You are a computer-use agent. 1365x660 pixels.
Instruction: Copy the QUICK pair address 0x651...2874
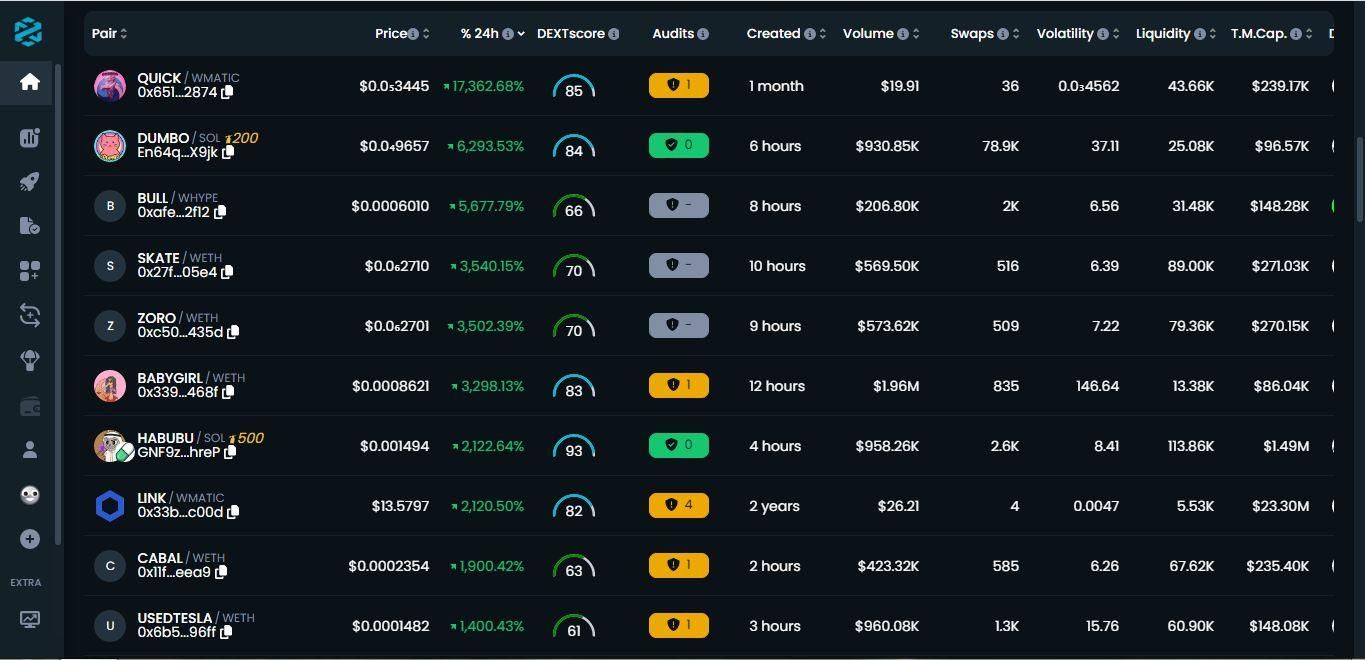pos(227,92)
